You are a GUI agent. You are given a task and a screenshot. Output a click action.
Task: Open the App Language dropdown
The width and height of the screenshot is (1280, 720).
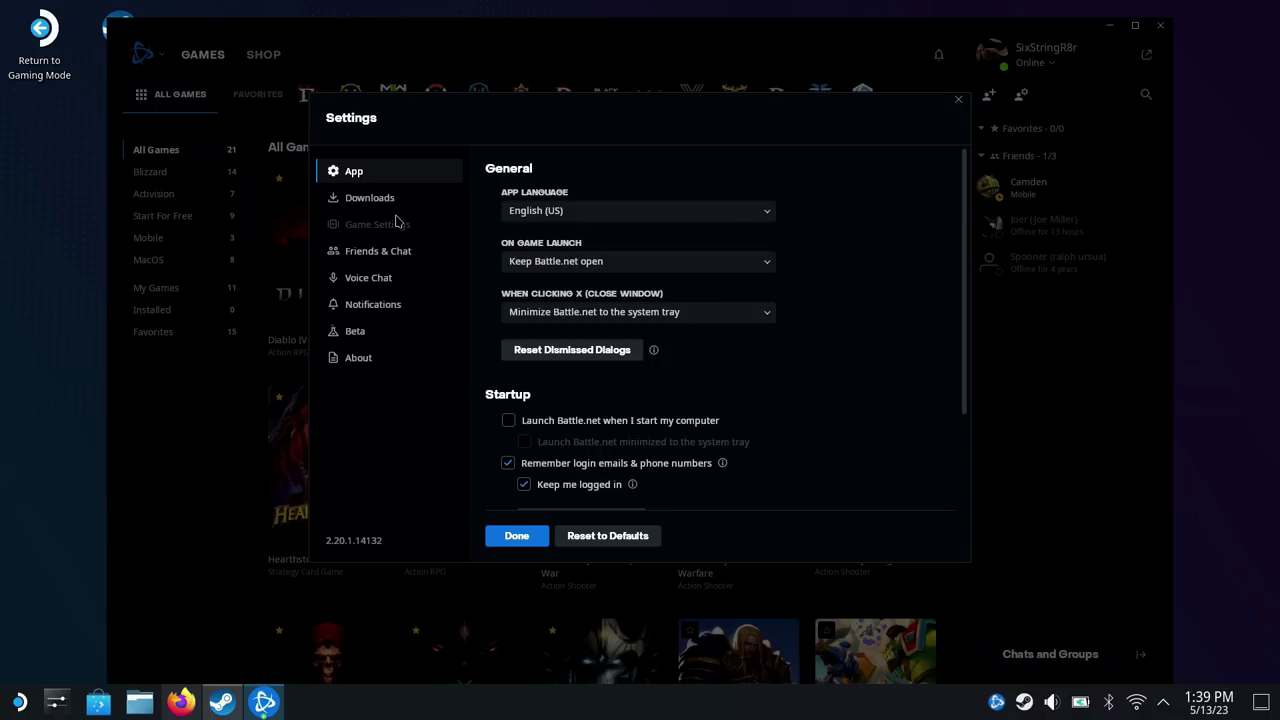point(638,211)
